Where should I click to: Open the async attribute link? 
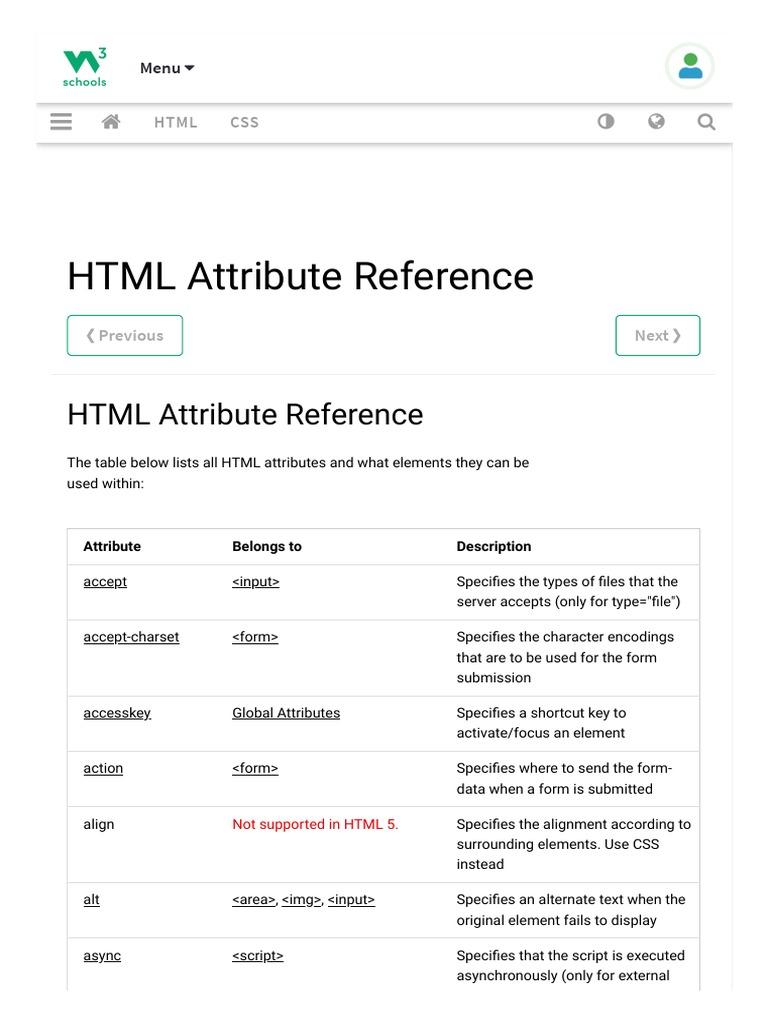102,956
